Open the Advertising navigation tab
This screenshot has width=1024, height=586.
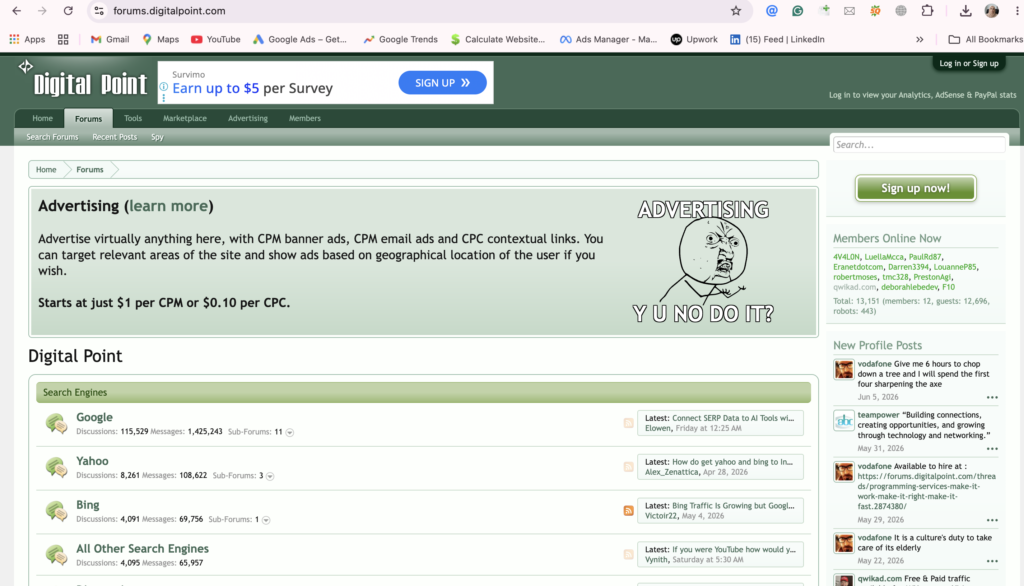pos(248,118)
